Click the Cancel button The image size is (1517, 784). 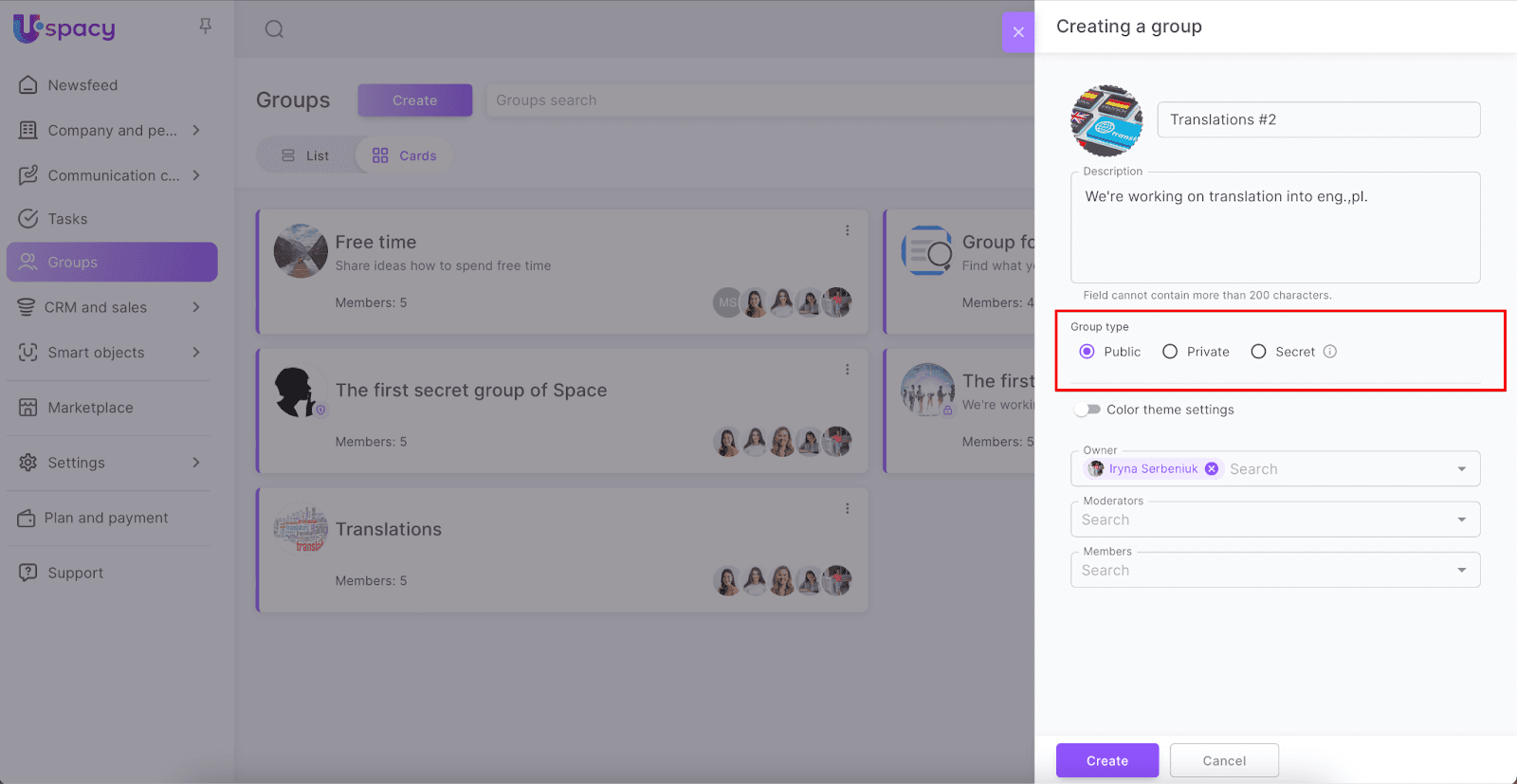(1223, 760)
